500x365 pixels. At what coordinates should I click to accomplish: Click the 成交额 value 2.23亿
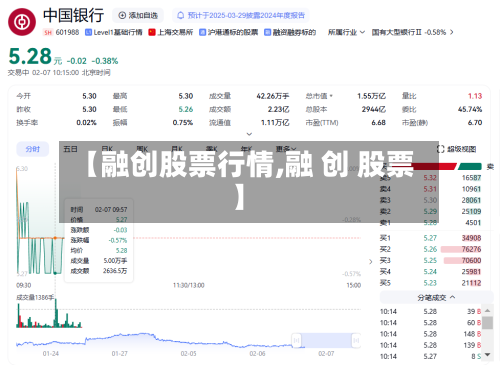(278, 109)
